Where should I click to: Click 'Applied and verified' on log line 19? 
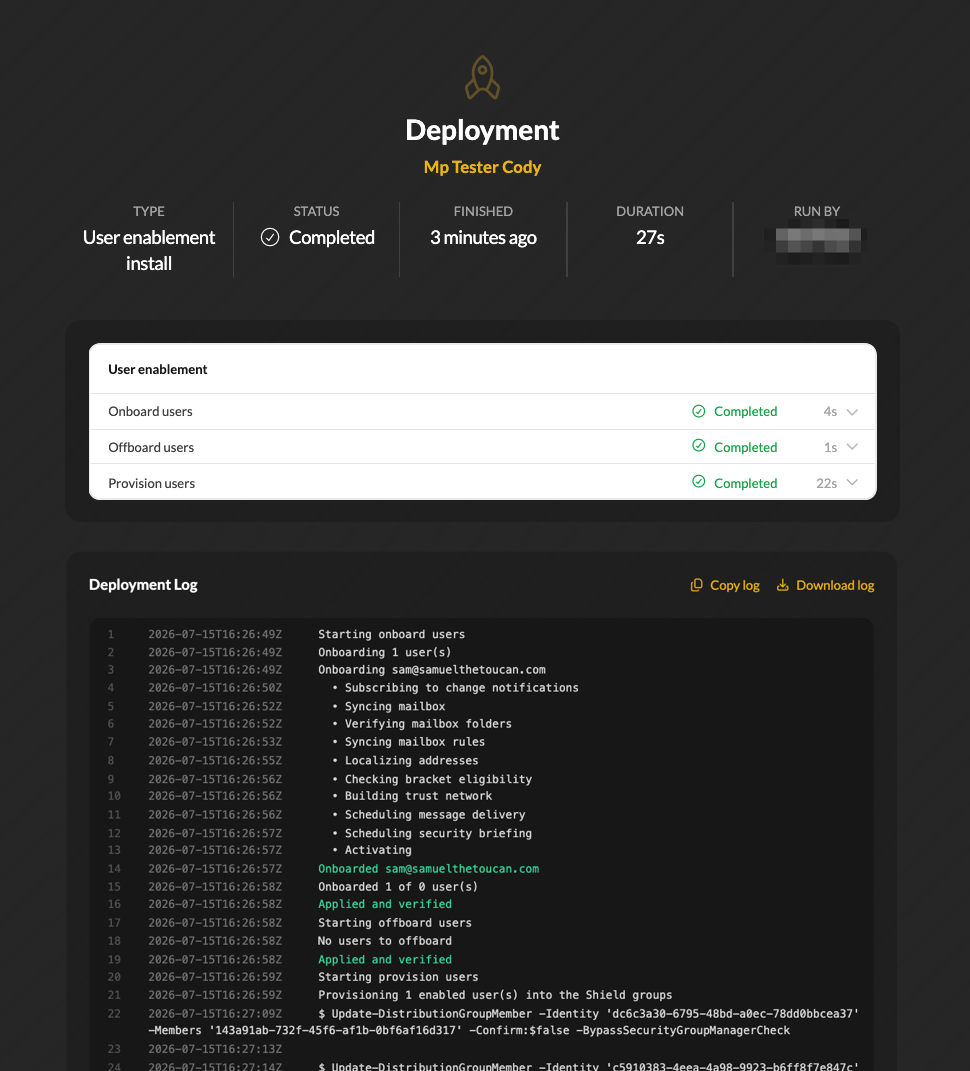(x=385, y=960)
